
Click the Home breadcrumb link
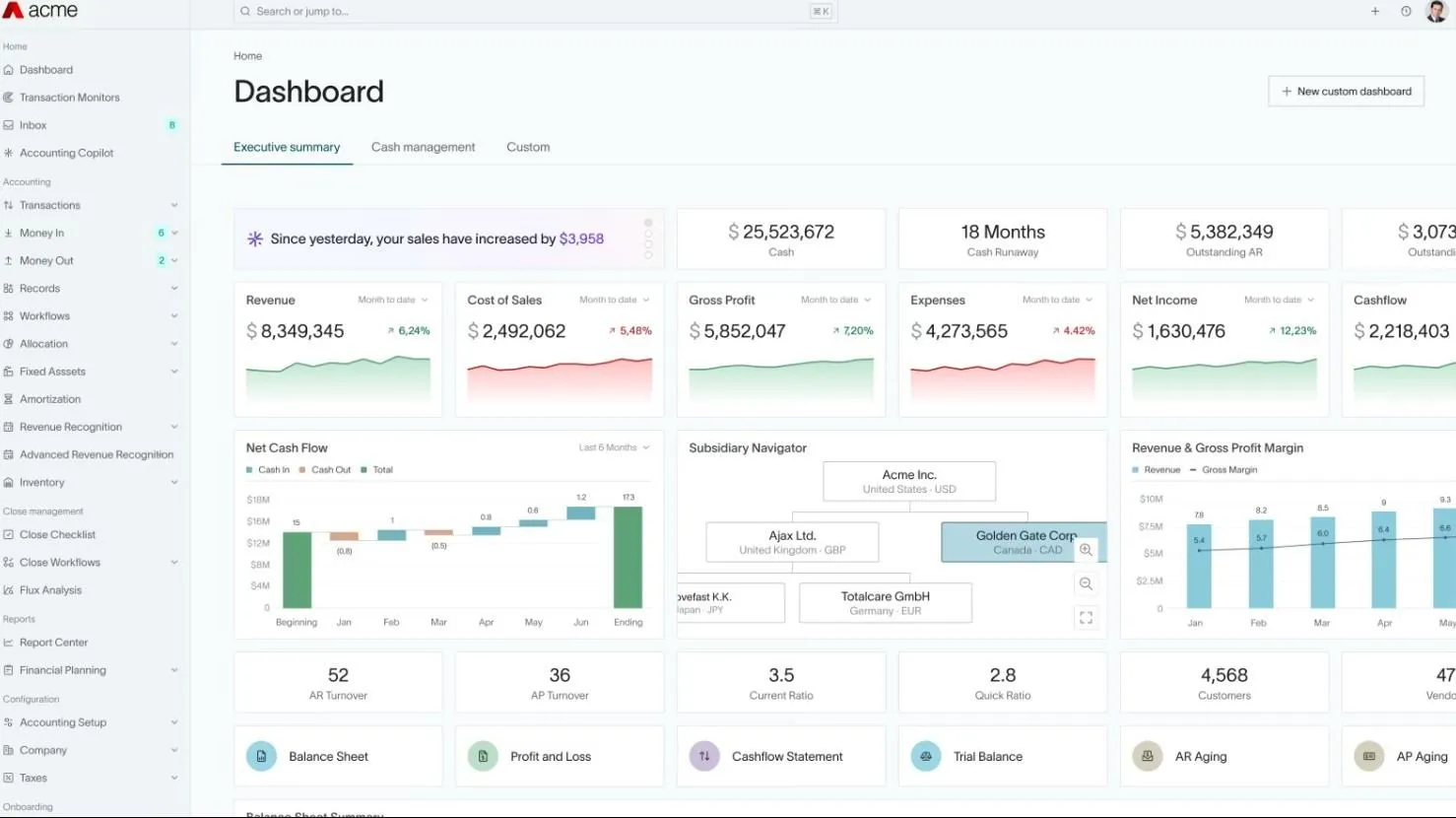pyautogui.click(x=247, y=56)
